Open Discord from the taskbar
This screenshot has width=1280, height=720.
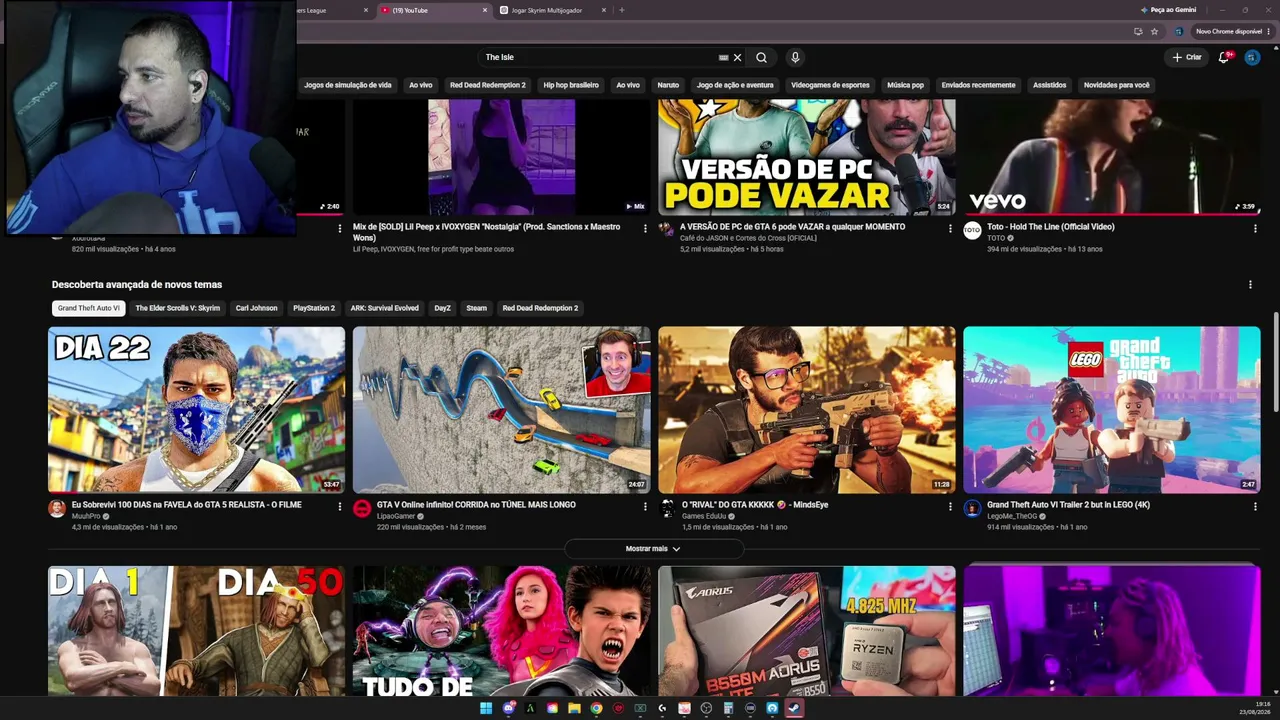tap(509, 709)
